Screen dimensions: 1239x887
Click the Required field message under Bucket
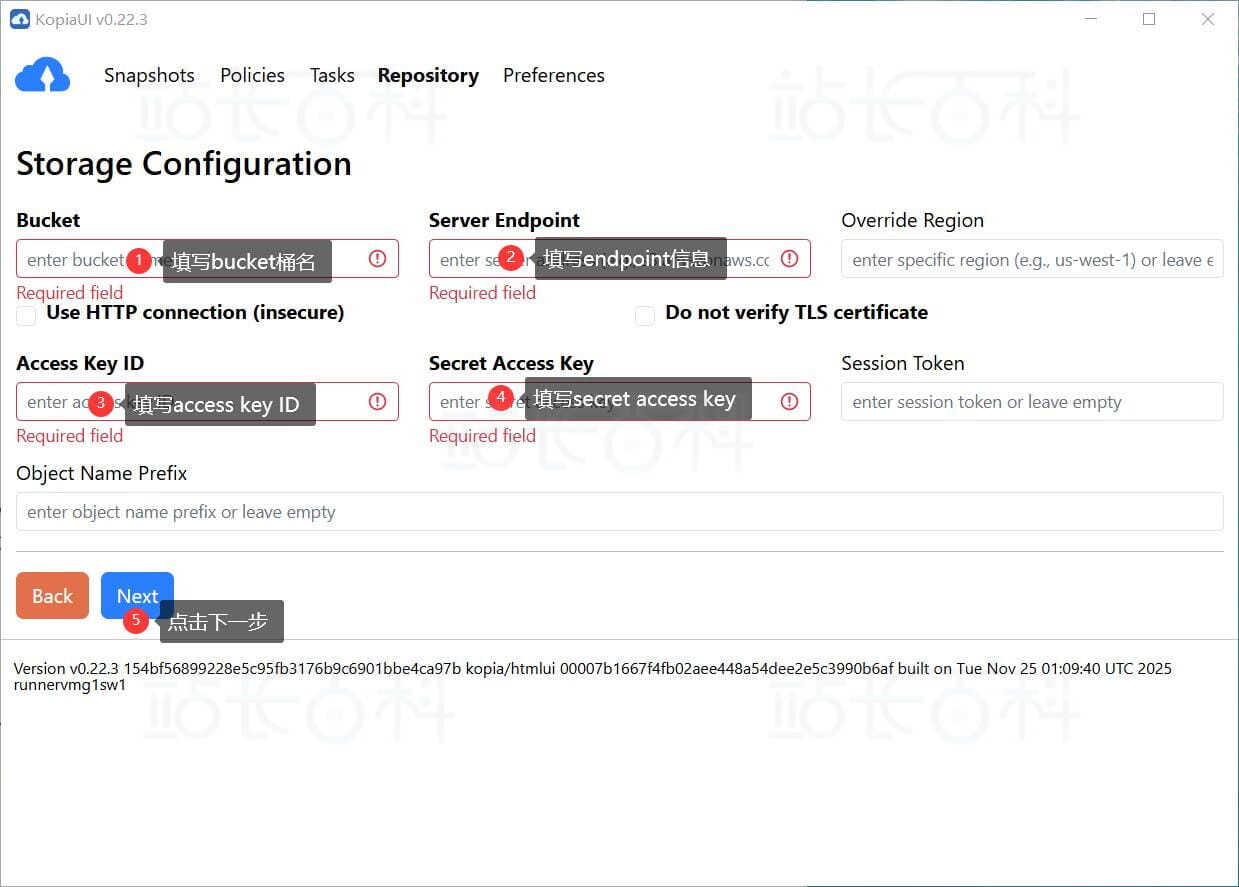click(x=70, y=293)
